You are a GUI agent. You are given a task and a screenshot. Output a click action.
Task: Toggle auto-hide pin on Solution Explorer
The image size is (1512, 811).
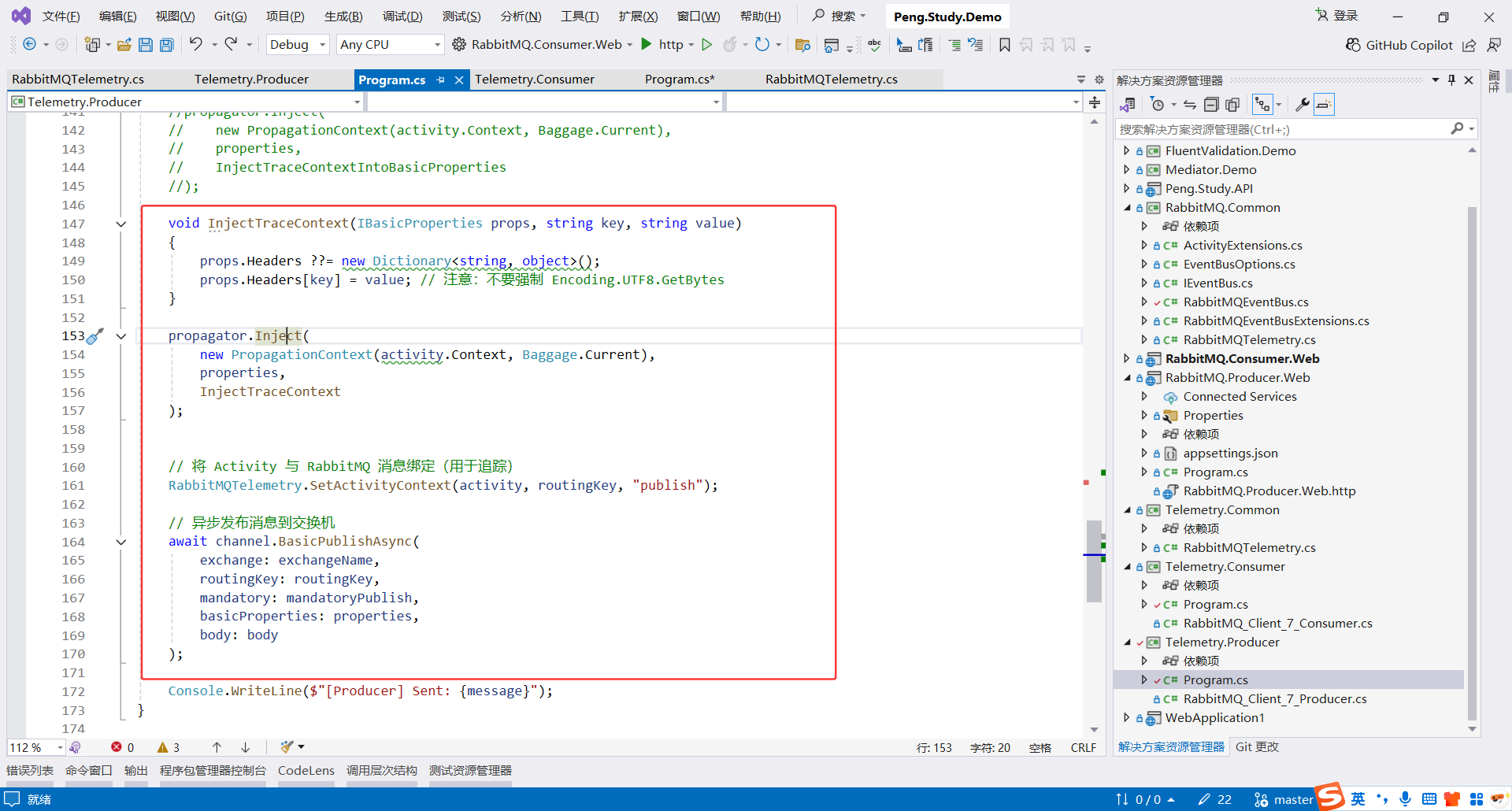[1451, 80]
